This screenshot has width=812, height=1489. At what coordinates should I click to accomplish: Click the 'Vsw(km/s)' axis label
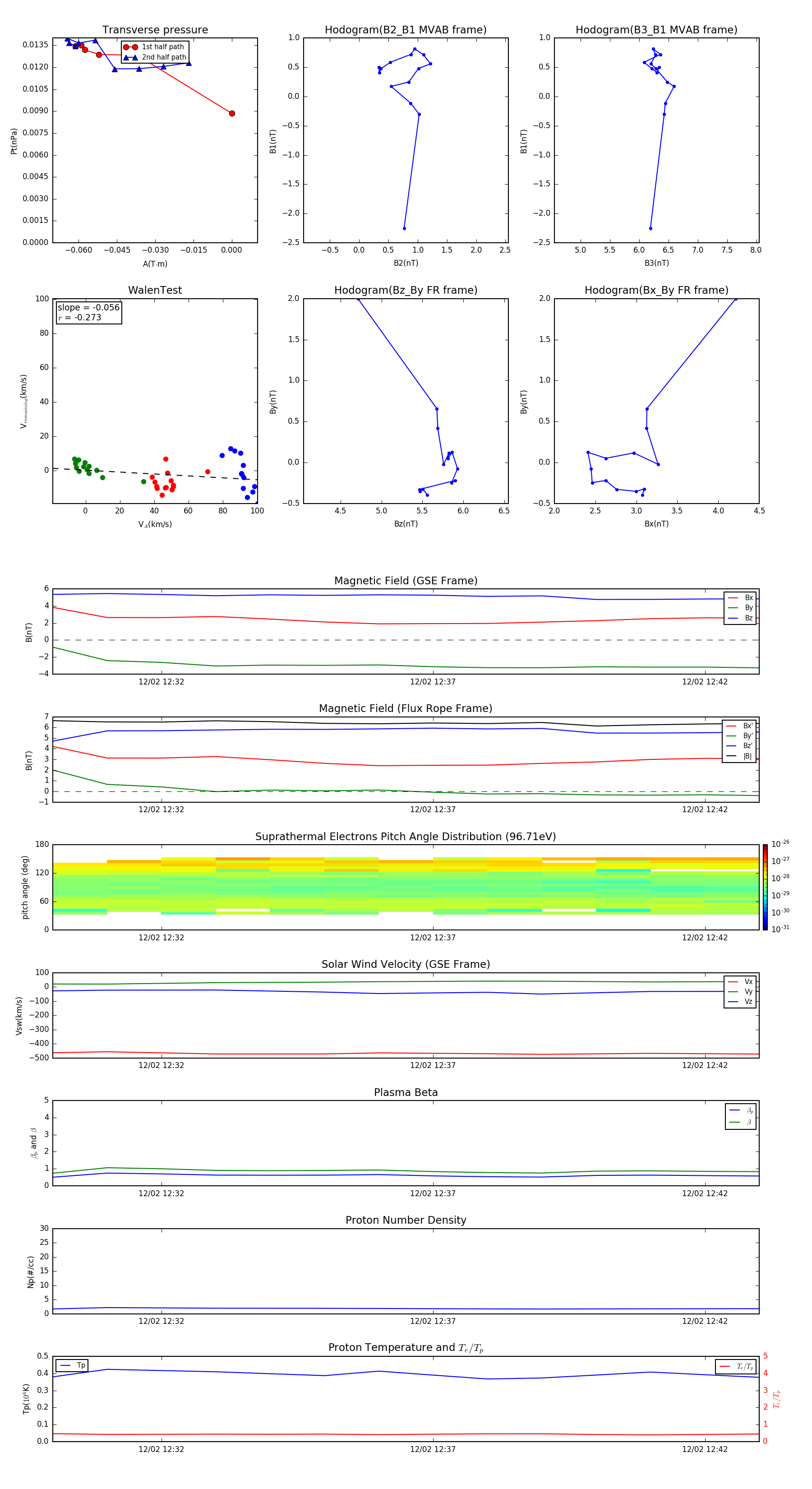[19, 1016]
